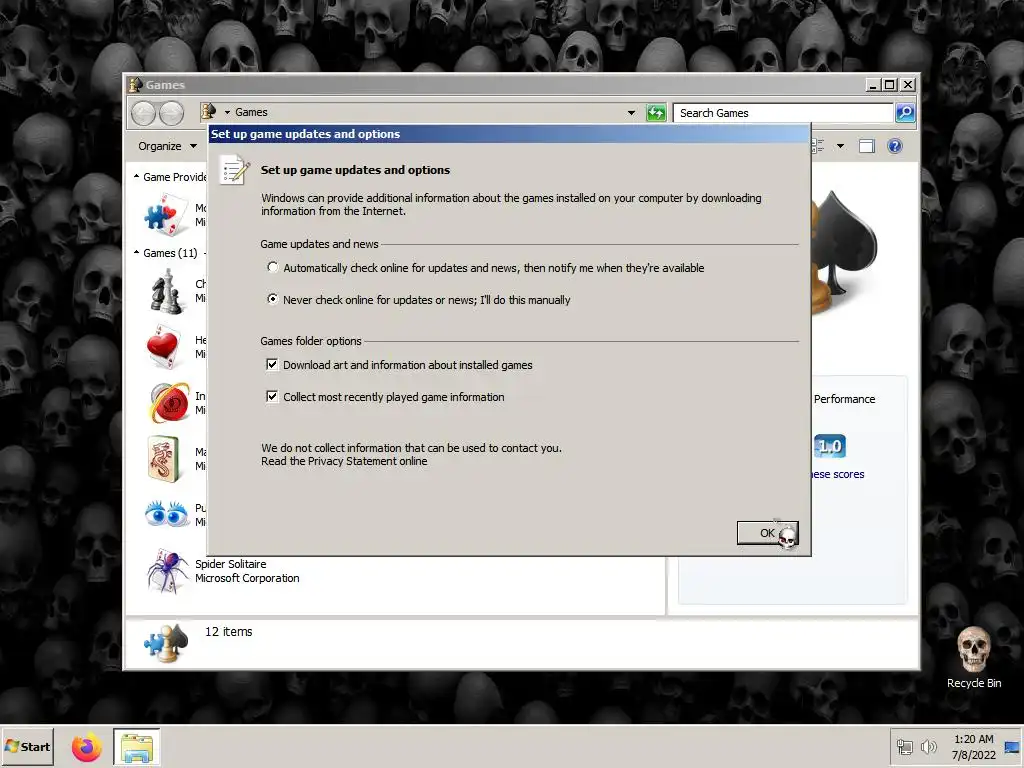Open the view options dropdown arrow
The width and height of the screenshot is (1024, 768).
click(x=840, y=146)
